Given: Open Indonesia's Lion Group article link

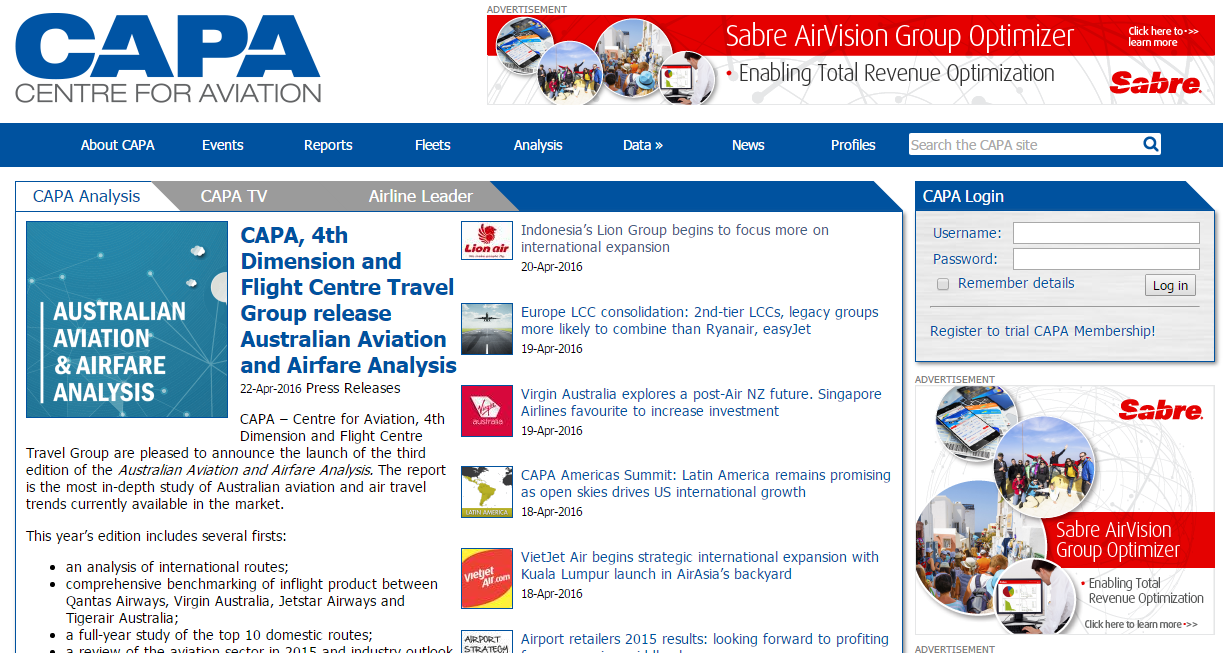Looking at the screenshot, I should coord(675,239).
